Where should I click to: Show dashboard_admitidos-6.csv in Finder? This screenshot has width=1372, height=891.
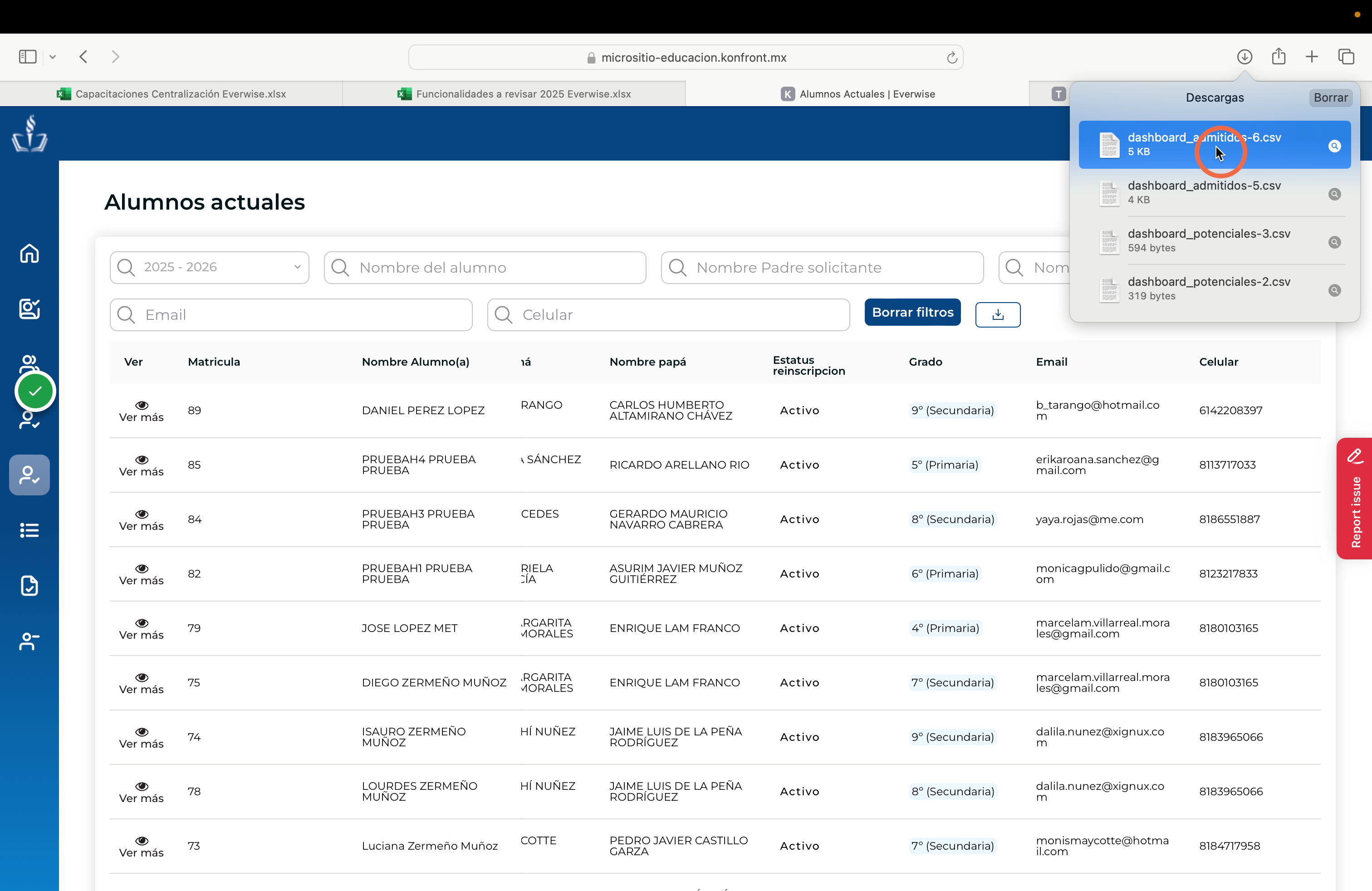pyautogui.click(x=1334, y=146)
